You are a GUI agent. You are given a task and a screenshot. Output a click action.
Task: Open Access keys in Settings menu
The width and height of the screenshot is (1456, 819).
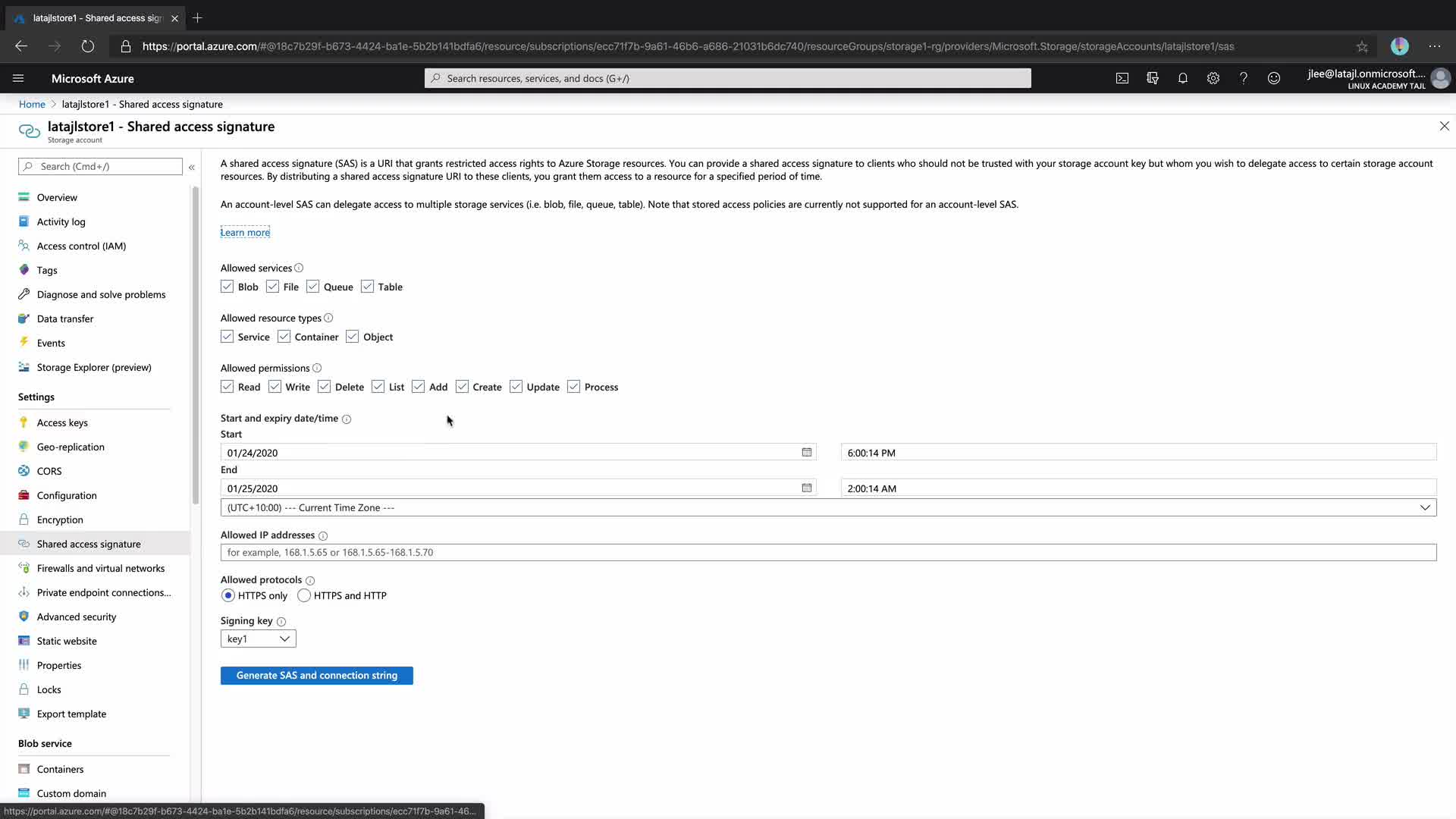[x=62, y=422]
